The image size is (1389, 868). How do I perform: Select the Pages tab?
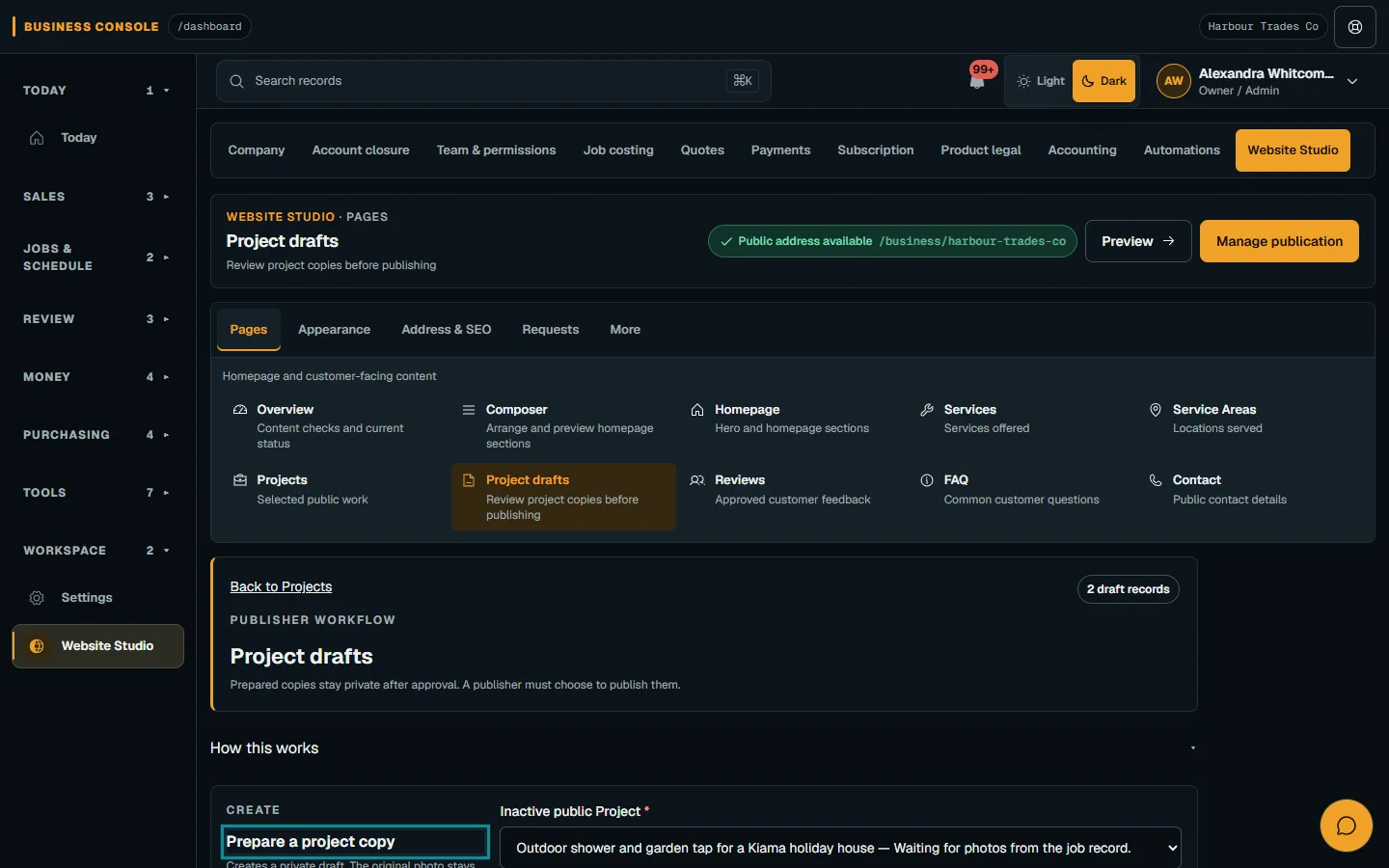pos(249,330)
